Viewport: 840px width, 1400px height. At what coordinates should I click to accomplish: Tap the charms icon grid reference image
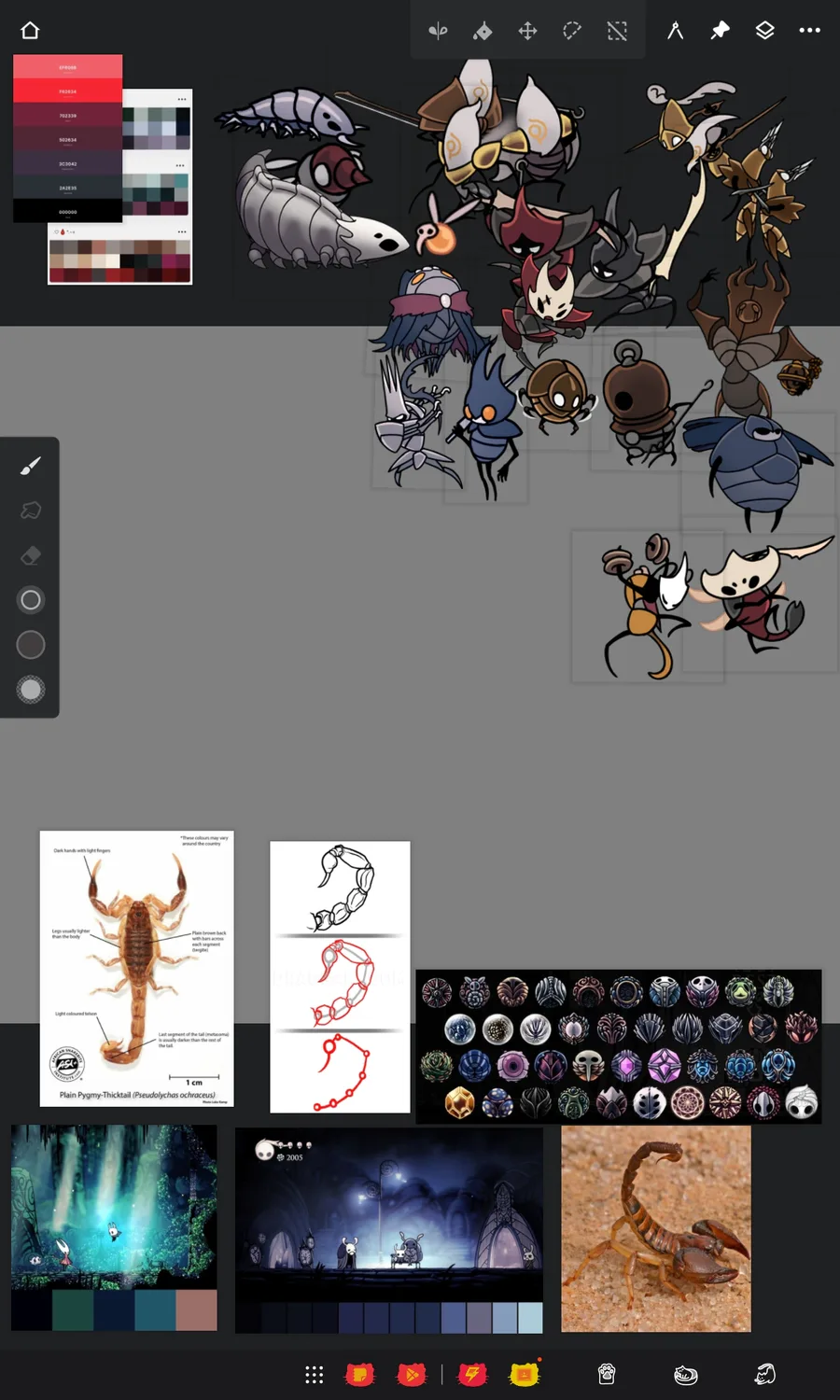pyautogui.click(x=619, y=1046)
